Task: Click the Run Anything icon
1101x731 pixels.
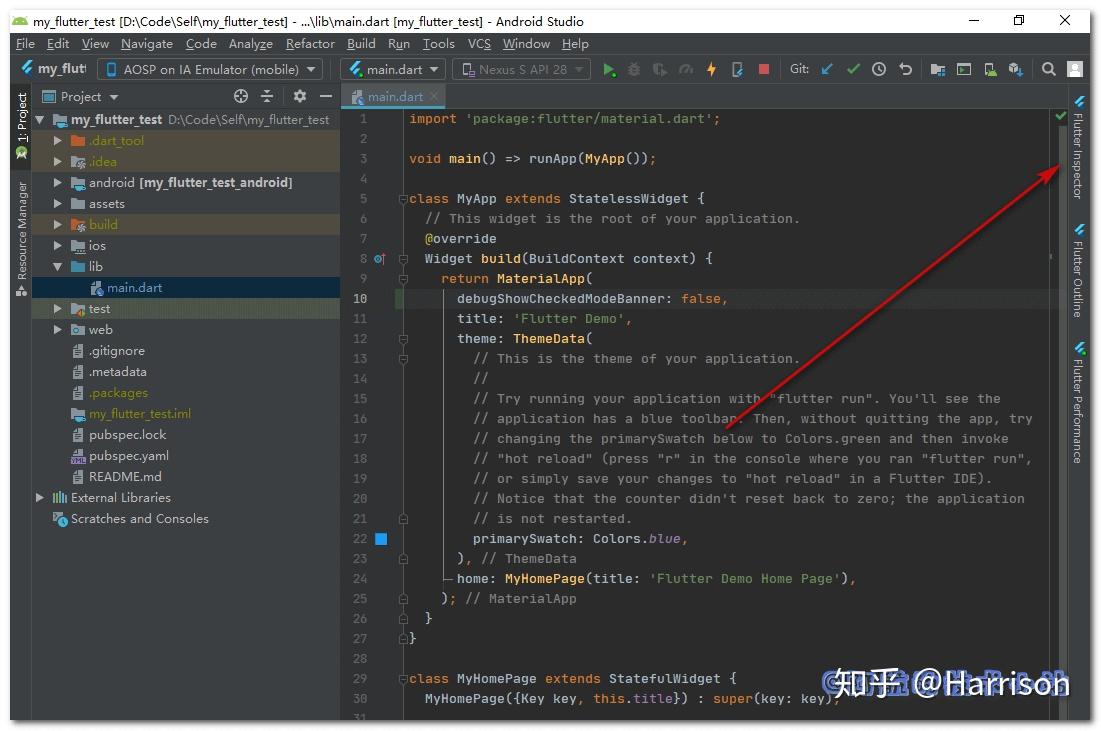Action: point(964,69)
